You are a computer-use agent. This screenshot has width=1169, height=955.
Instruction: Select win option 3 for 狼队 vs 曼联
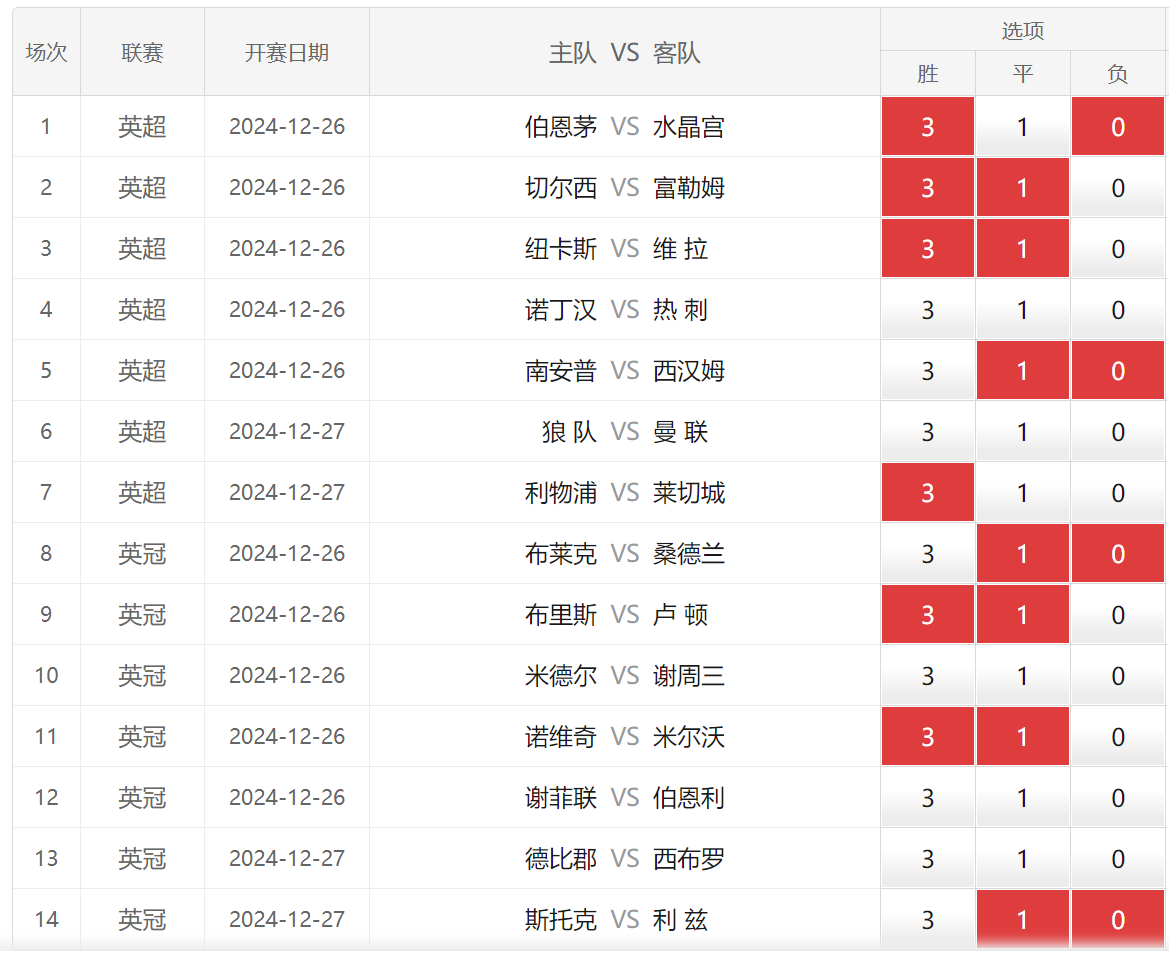[x=927, y=432]
